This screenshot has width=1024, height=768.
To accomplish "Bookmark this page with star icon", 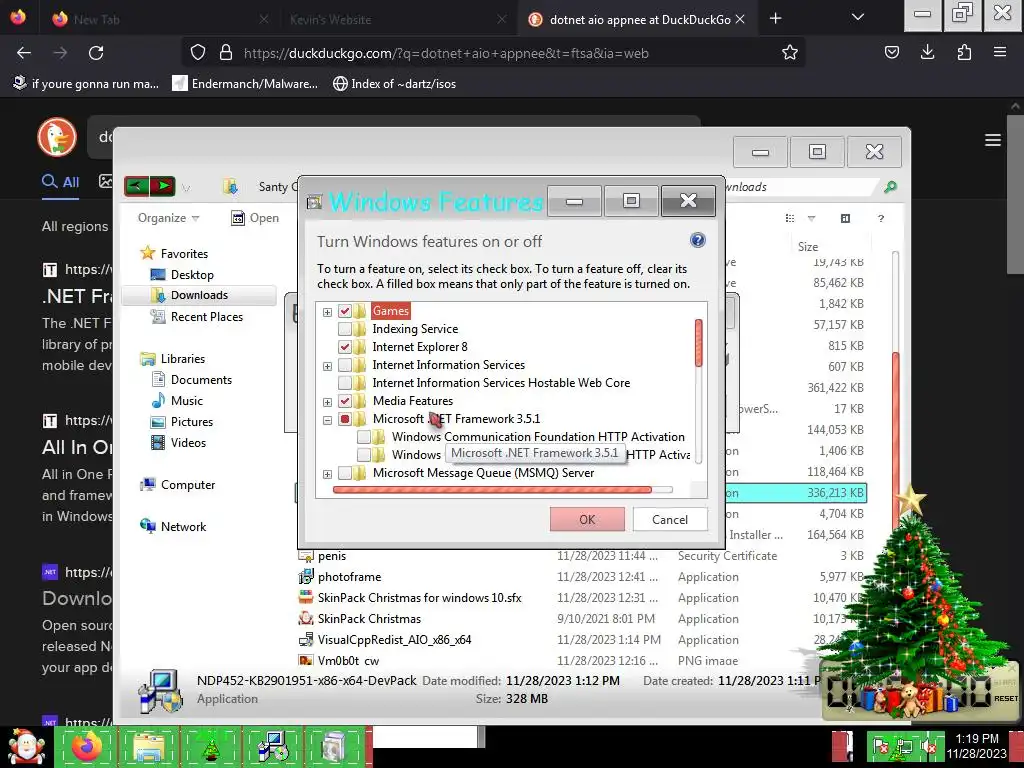I will coord(790,52).
